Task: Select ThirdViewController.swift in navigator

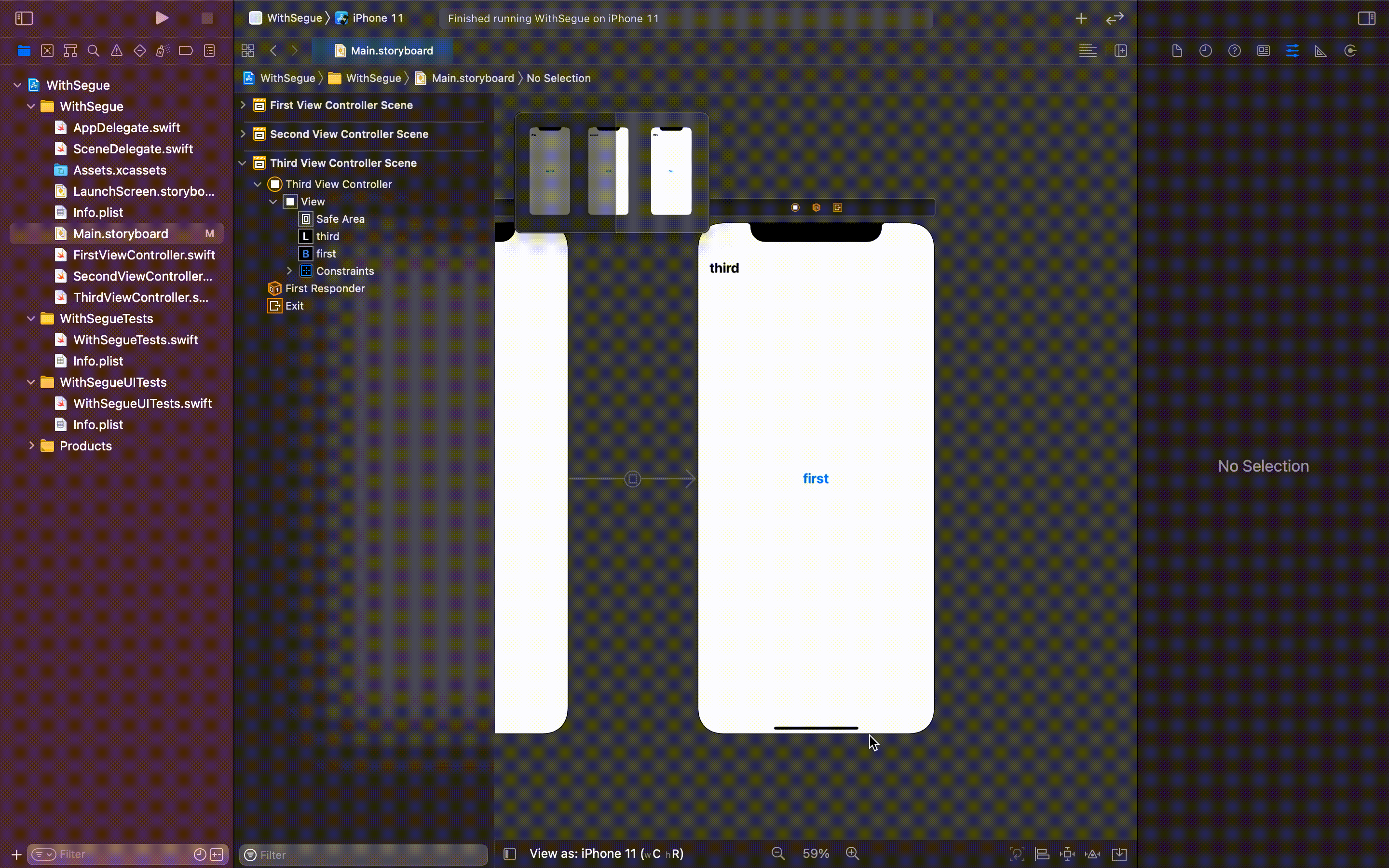Action: click(x=140, y=298)
